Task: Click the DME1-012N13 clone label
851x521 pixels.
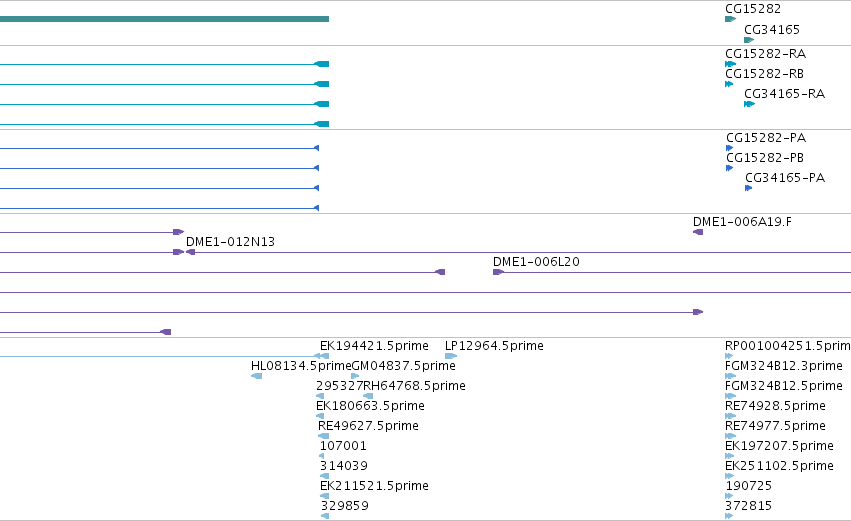Action: (230, 242)
